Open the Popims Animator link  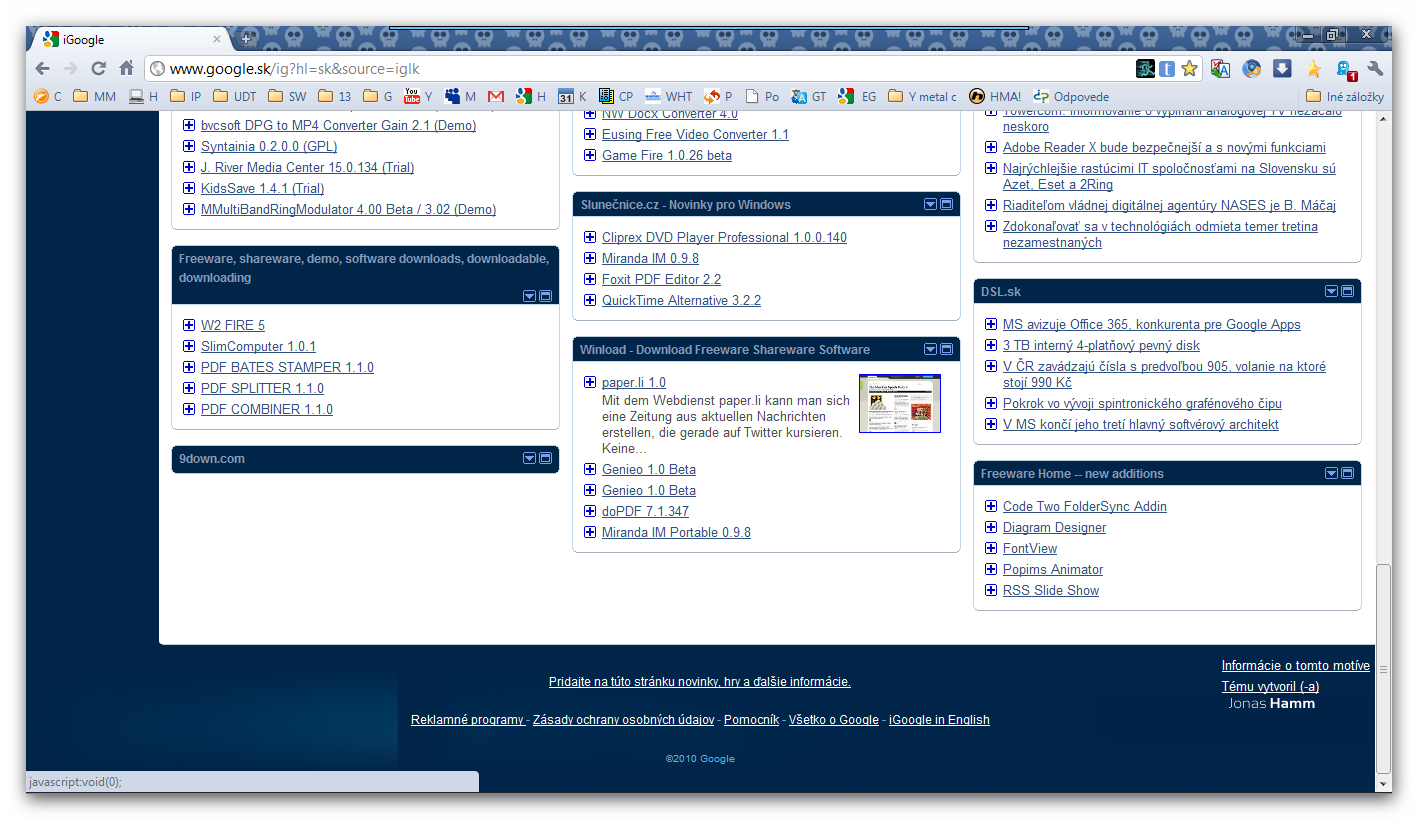1053,569
